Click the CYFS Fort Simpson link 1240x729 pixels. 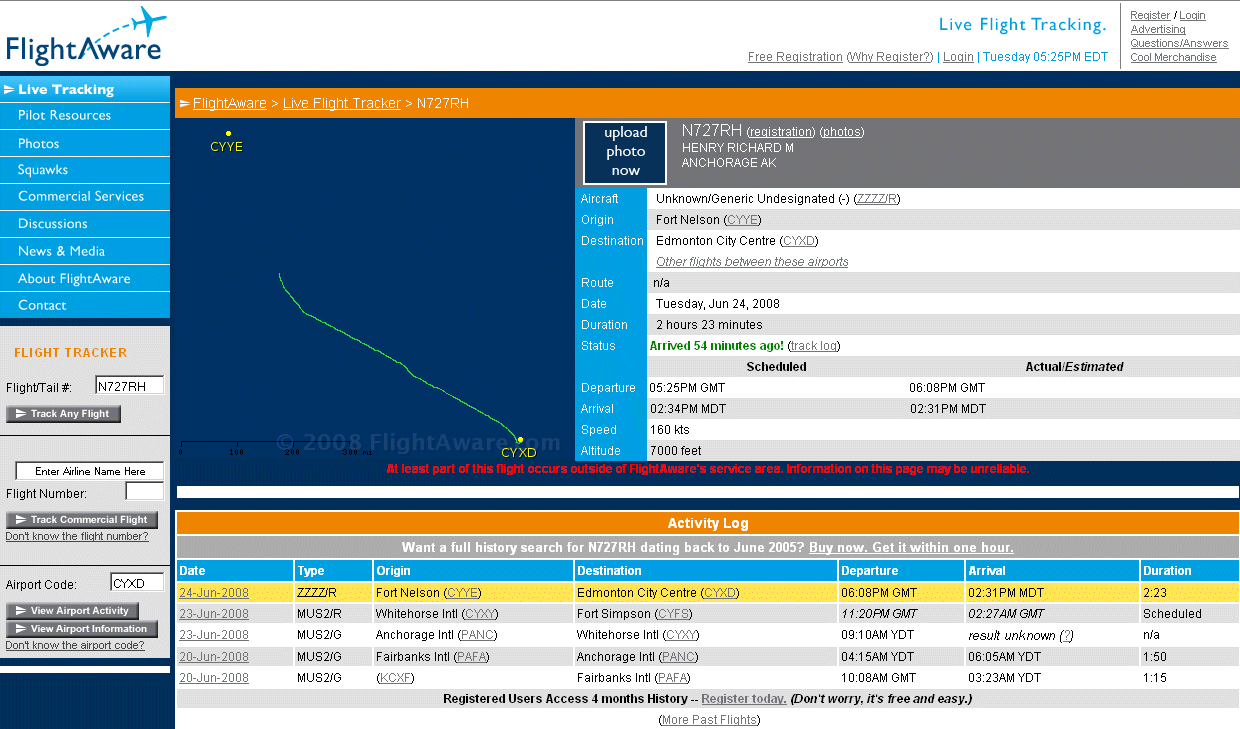click(x=674, y=614)
